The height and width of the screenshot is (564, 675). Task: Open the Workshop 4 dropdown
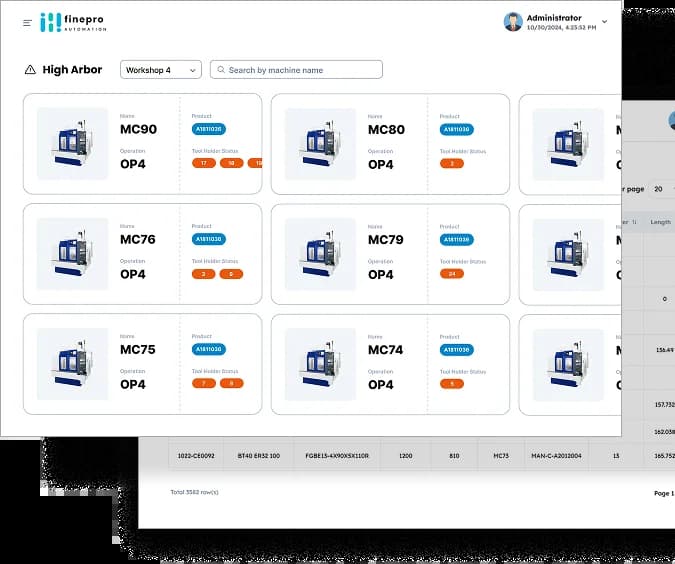point(160,70)
